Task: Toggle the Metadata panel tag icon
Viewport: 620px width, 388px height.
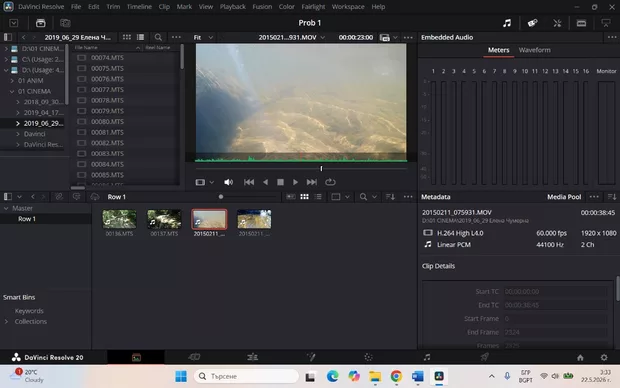Action: (532, 23)
